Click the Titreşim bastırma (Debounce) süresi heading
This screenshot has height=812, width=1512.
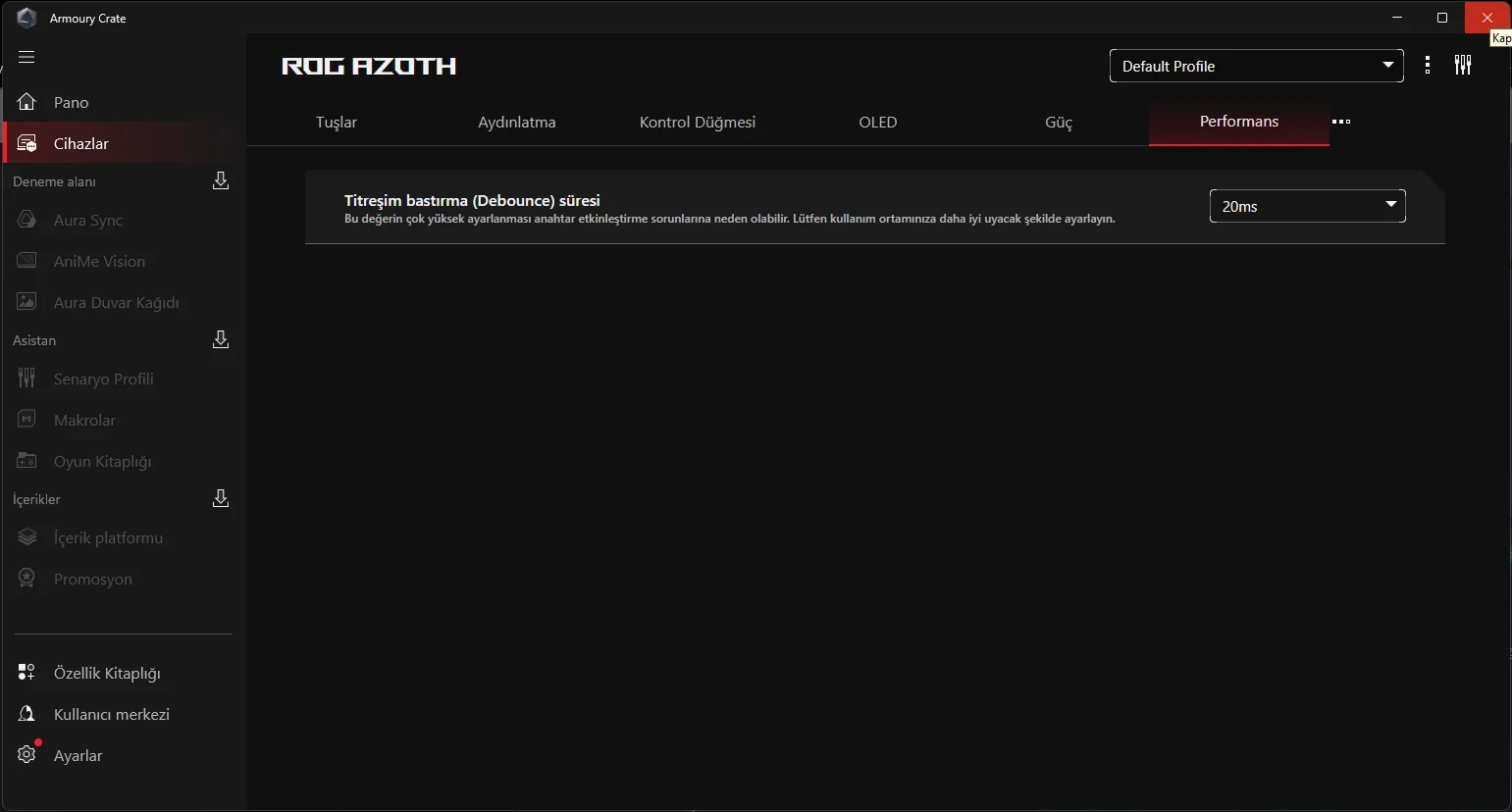[472, 200]
